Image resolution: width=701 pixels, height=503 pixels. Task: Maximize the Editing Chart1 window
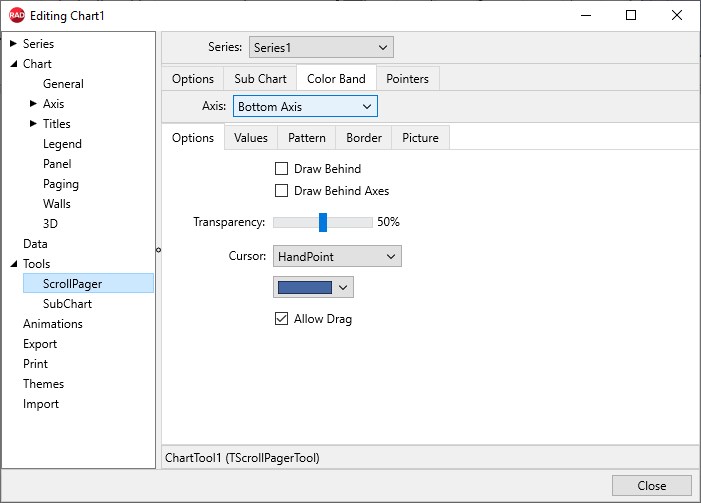[631, 15]
